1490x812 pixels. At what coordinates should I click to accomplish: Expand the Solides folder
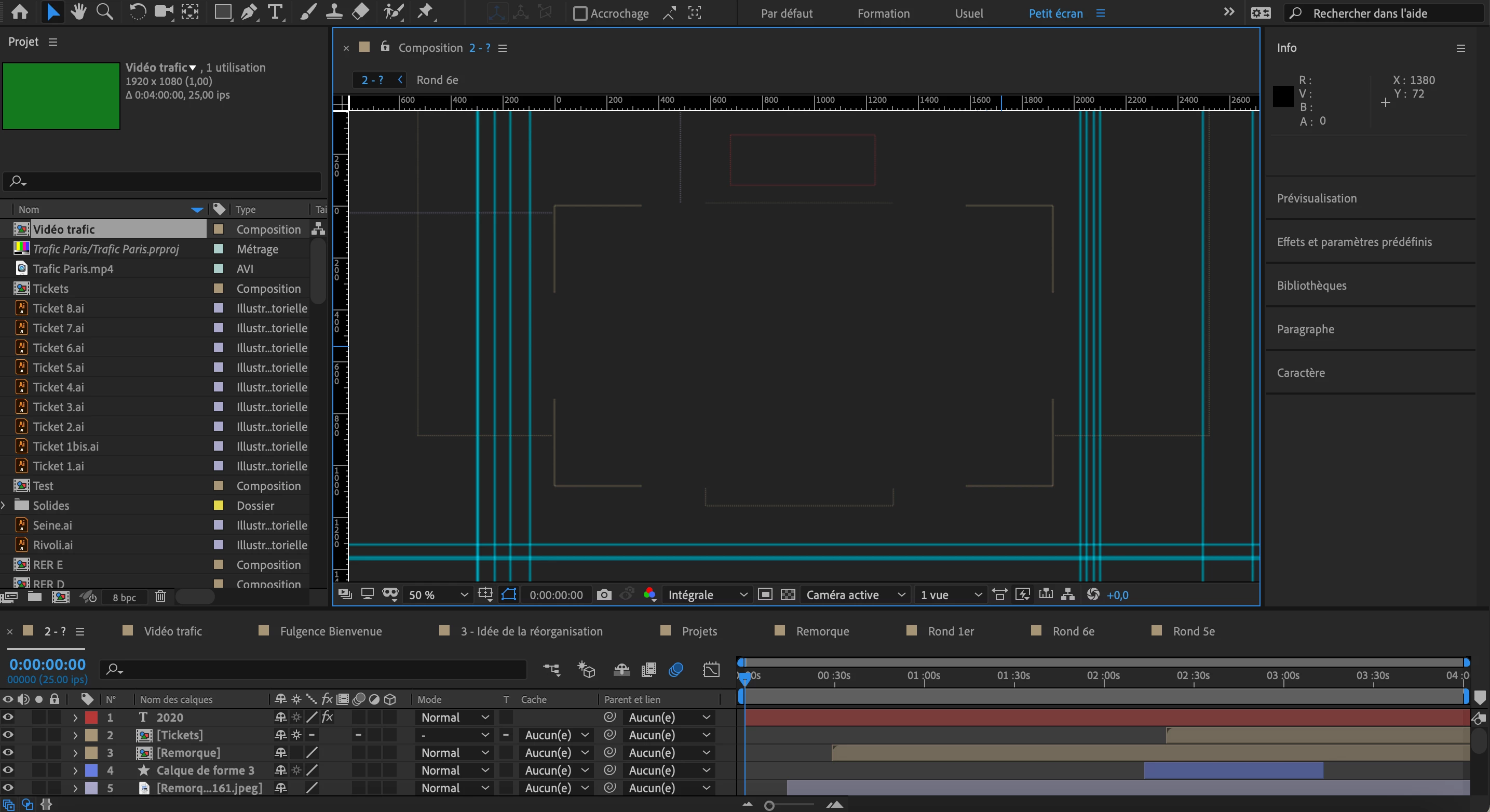pos(4,506)
